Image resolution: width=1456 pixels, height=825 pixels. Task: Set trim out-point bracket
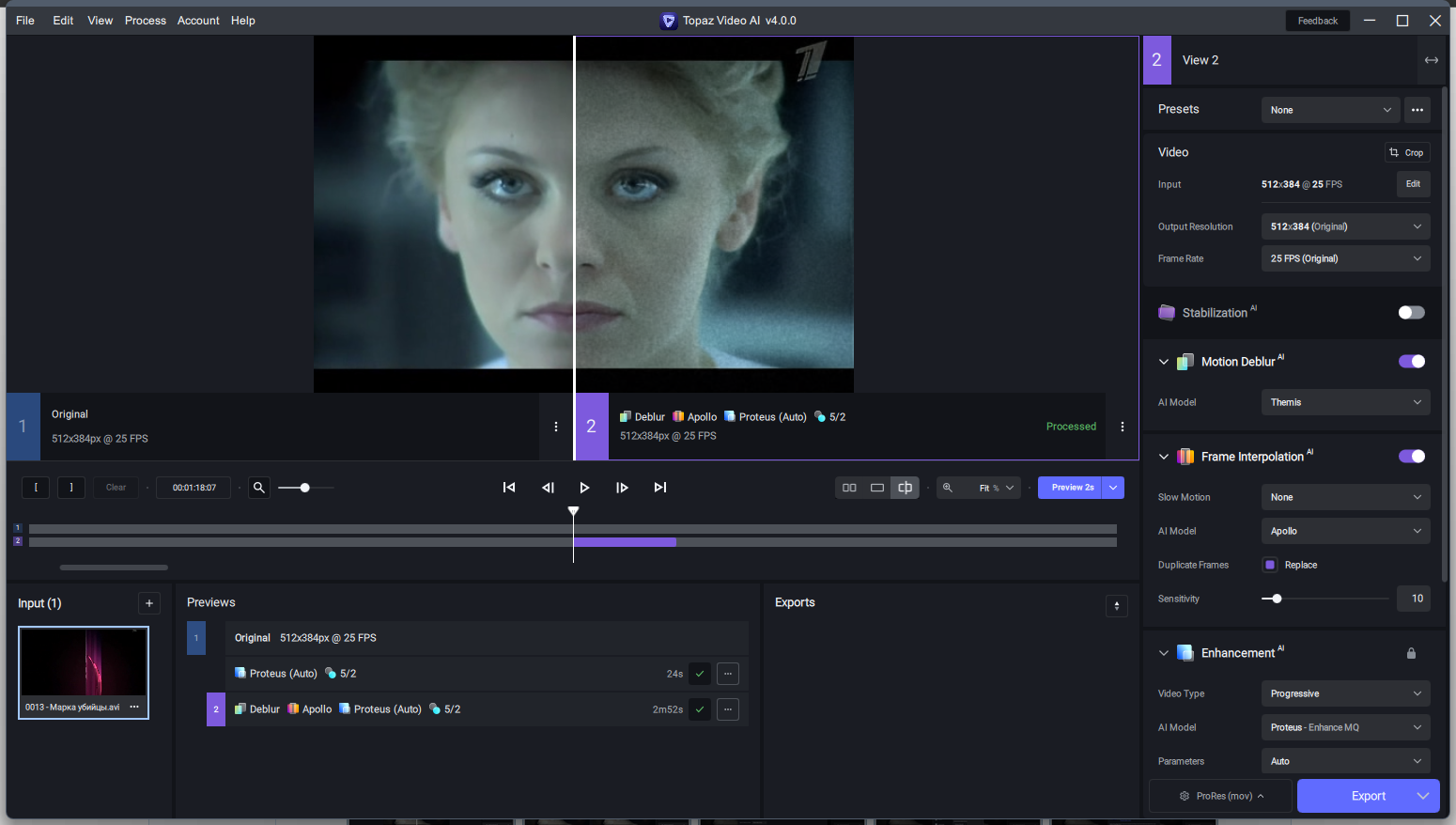click(x=71, y=488)
